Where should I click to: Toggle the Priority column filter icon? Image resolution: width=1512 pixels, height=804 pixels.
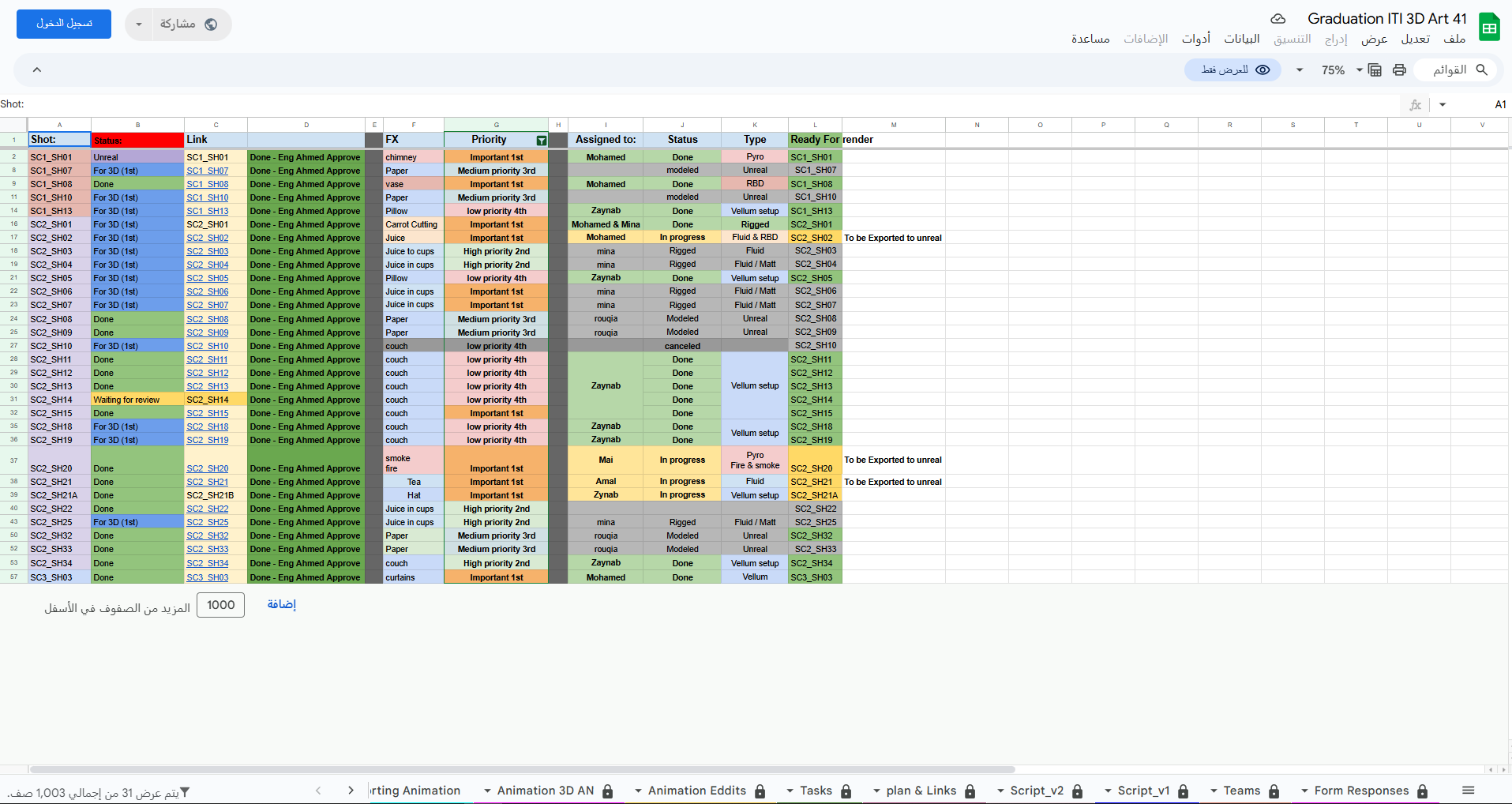541,141
